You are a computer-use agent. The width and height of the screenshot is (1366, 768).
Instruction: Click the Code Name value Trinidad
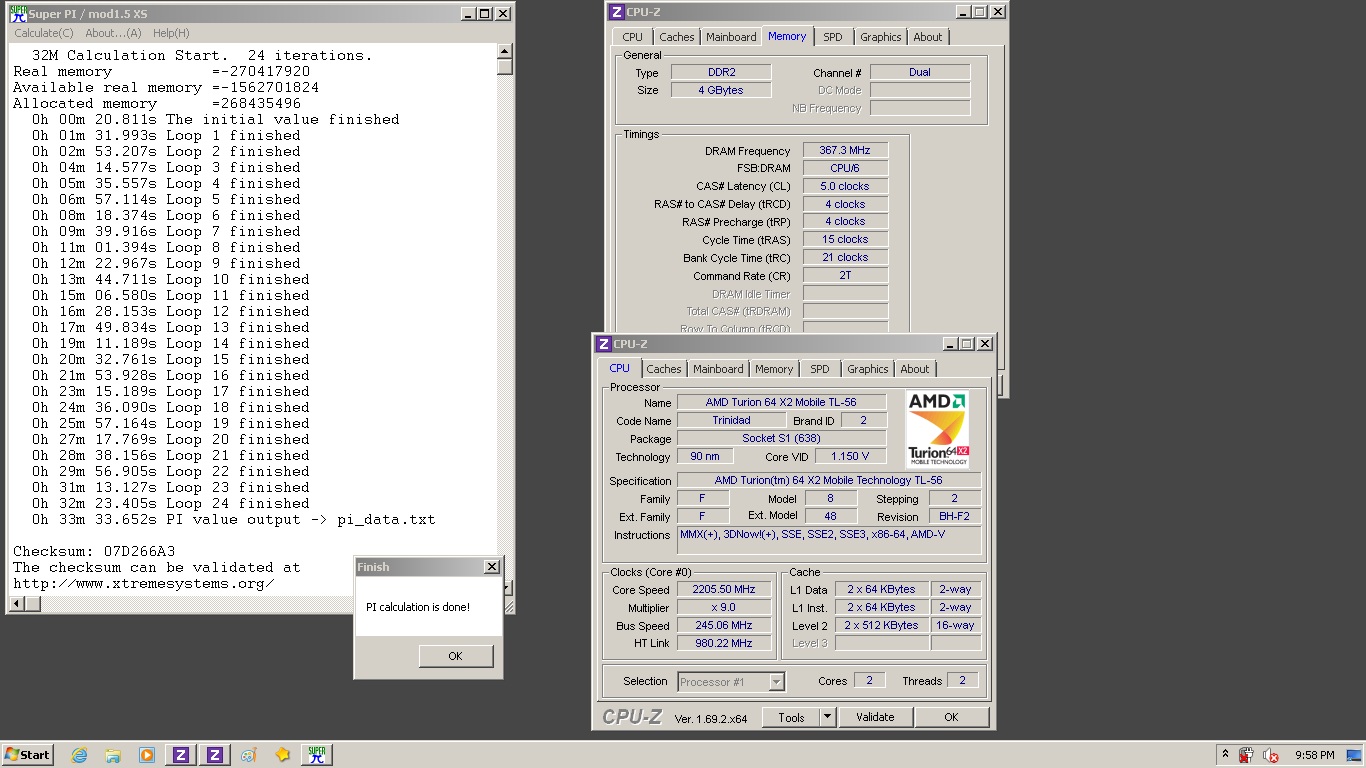(731, 420)
